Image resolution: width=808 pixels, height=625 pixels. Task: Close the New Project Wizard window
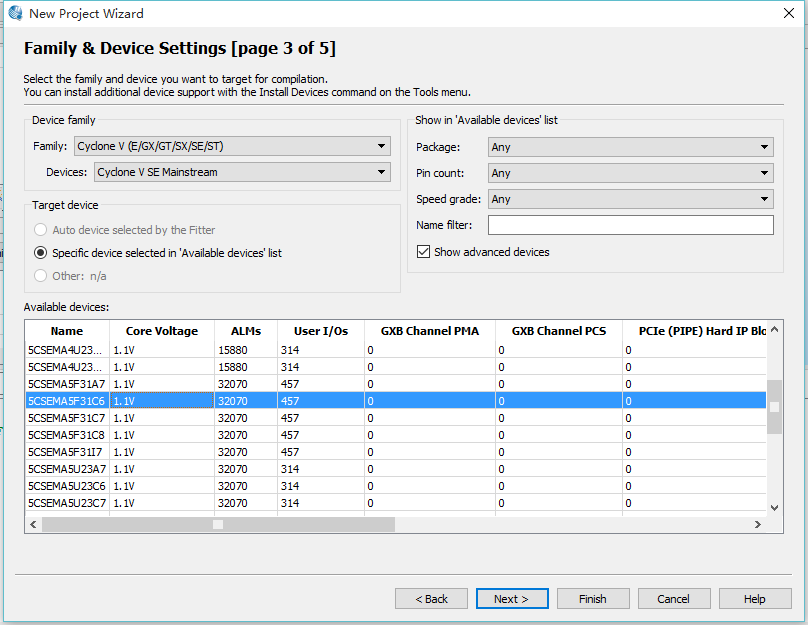click(788, 13)
